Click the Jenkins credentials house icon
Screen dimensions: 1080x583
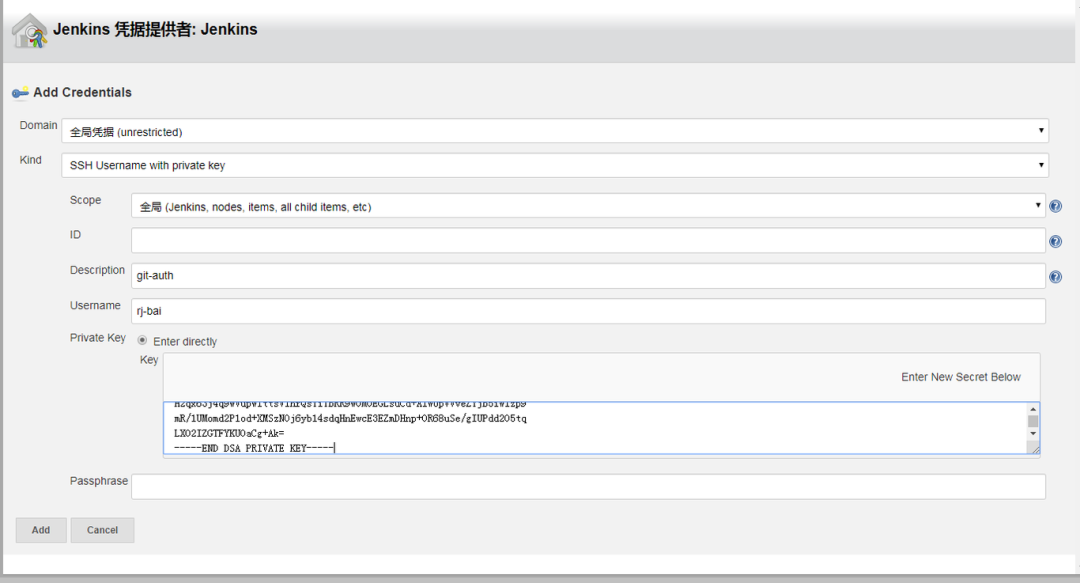click(x=30, y=32)
